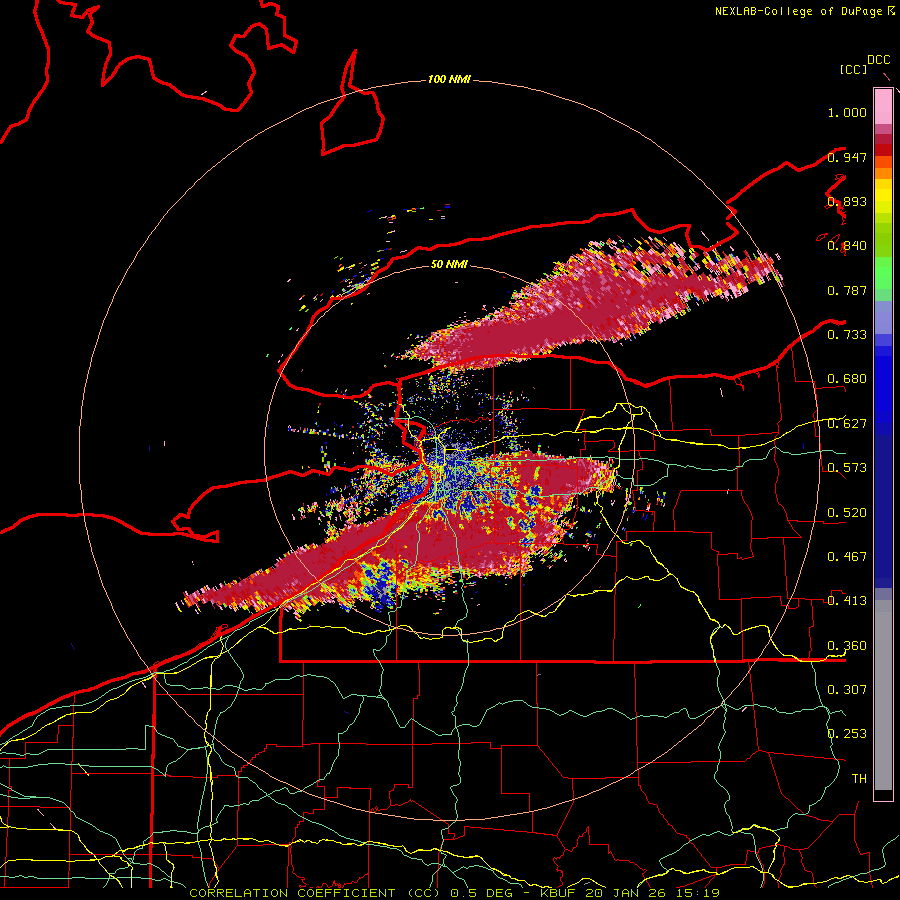Select the 0.840 scale value
The image size is (900, 900).
coord(847,246)
